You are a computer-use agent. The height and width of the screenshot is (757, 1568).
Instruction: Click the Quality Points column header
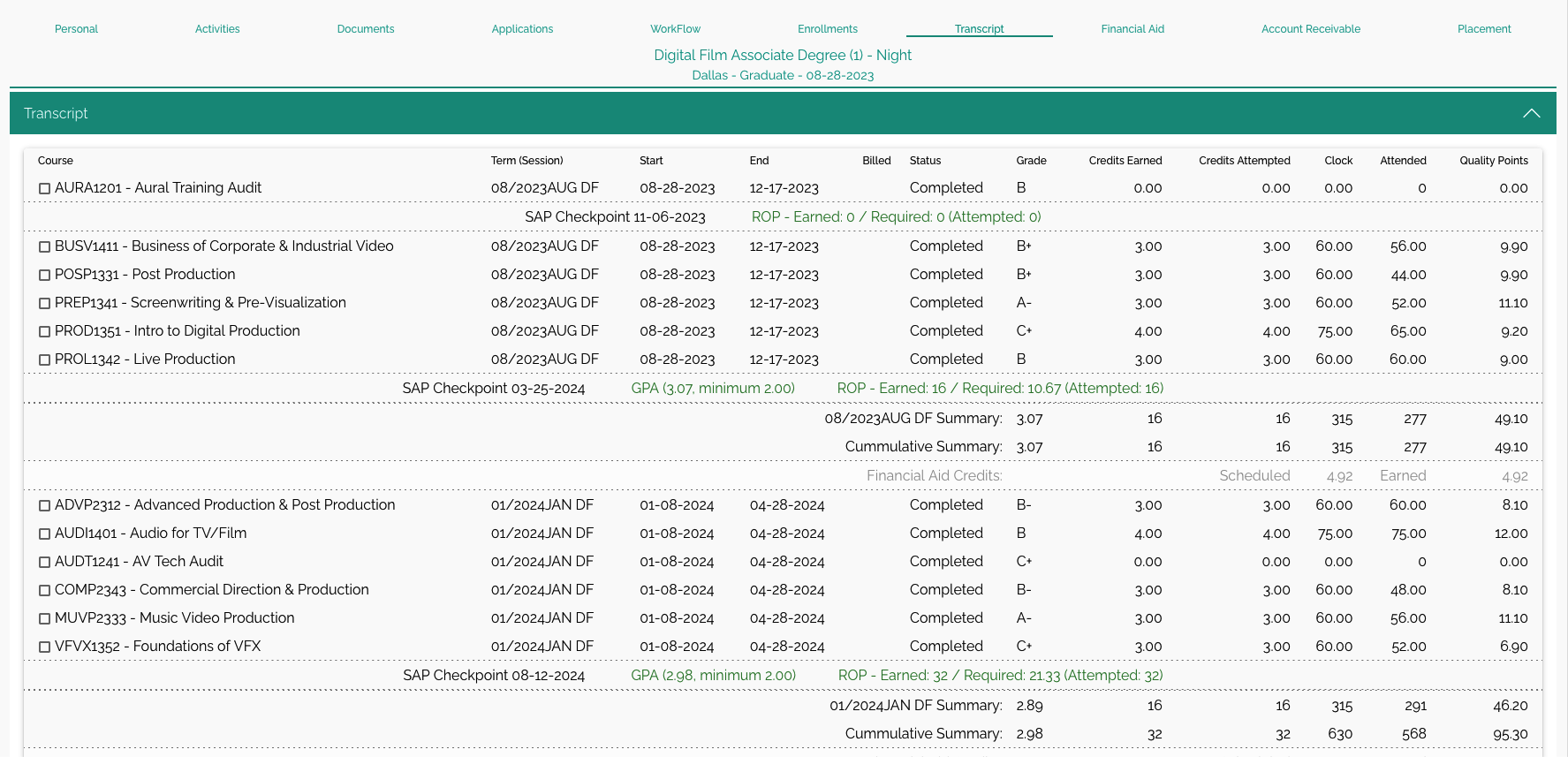click(x=1493, y=161)
